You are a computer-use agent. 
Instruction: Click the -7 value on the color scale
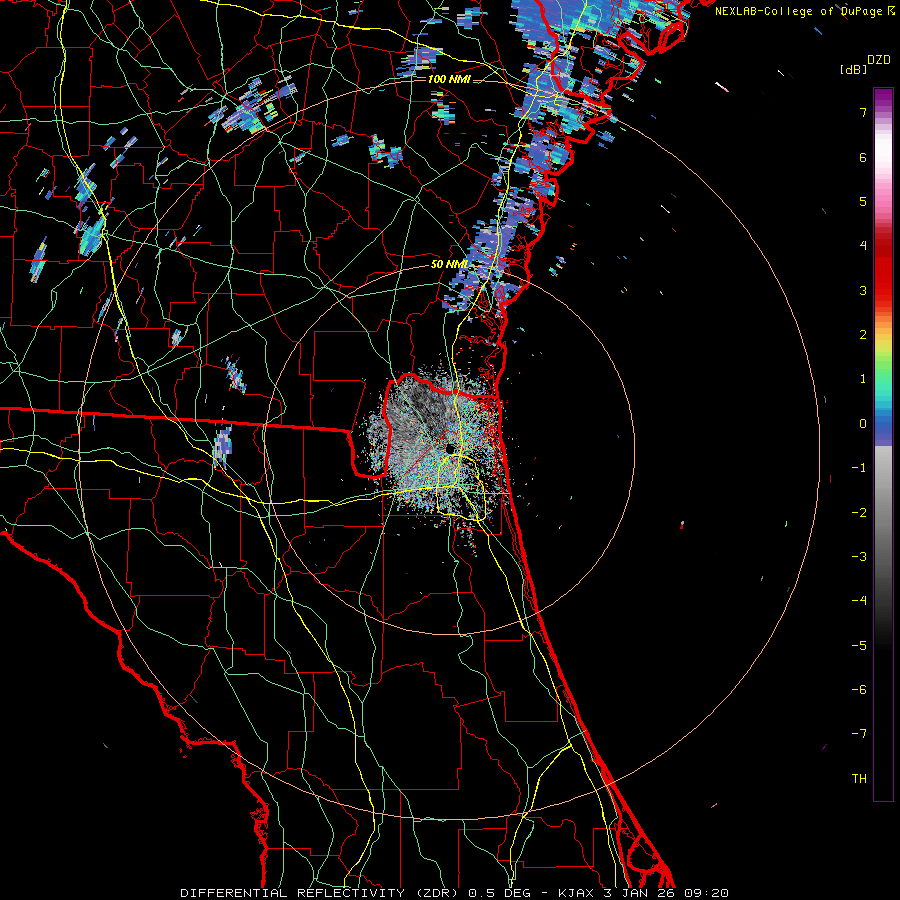[859, 734]
